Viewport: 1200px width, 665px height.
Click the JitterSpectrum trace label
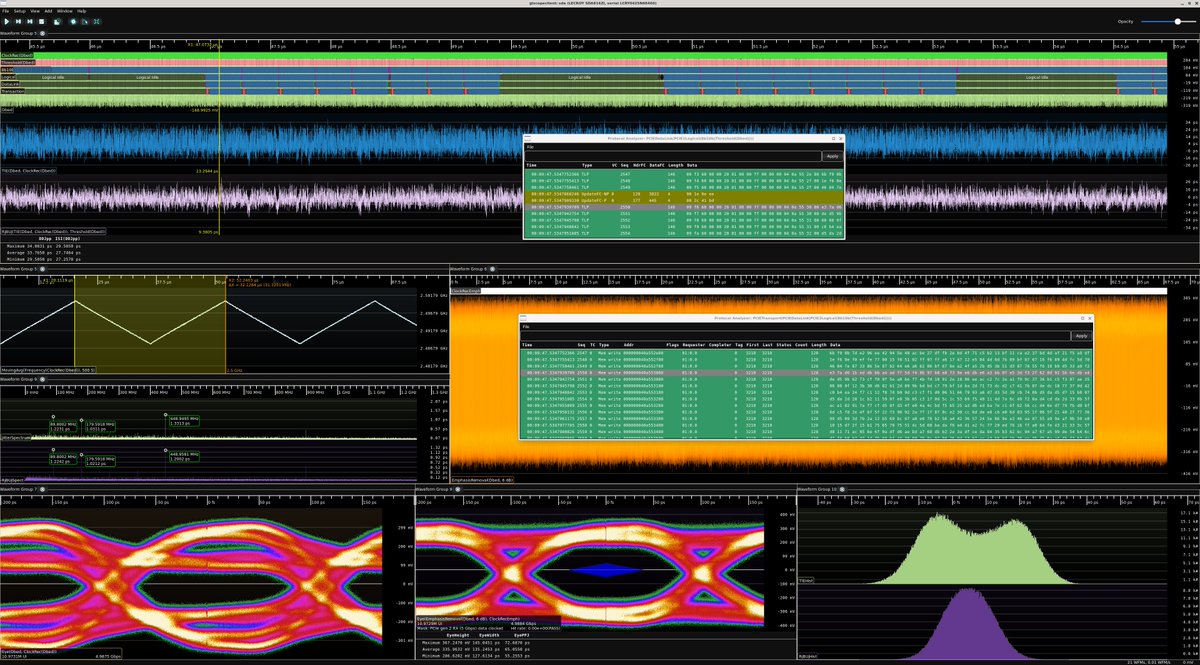click(16, 438)
